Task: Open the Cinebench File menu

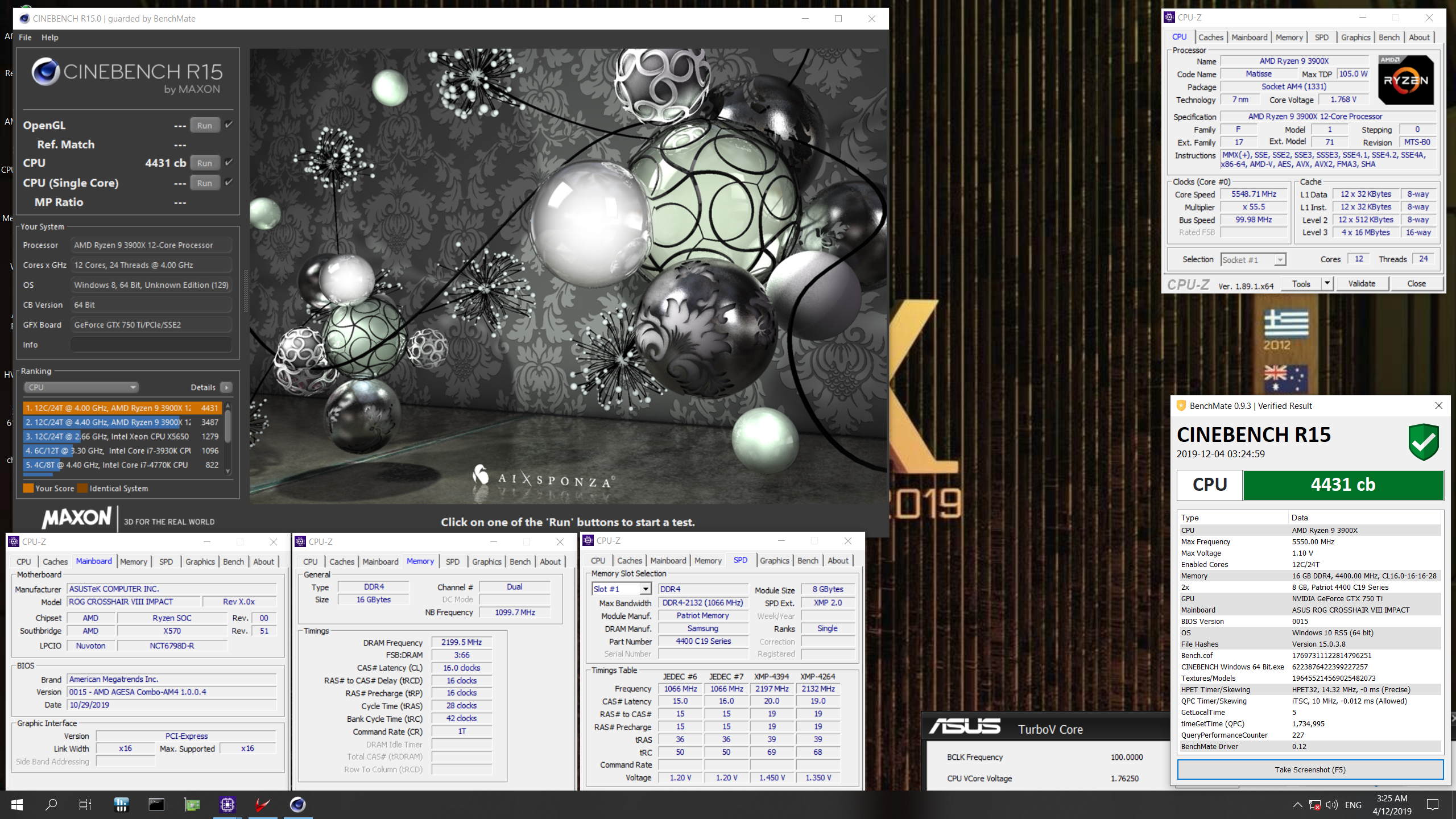Action: [25, 38]
